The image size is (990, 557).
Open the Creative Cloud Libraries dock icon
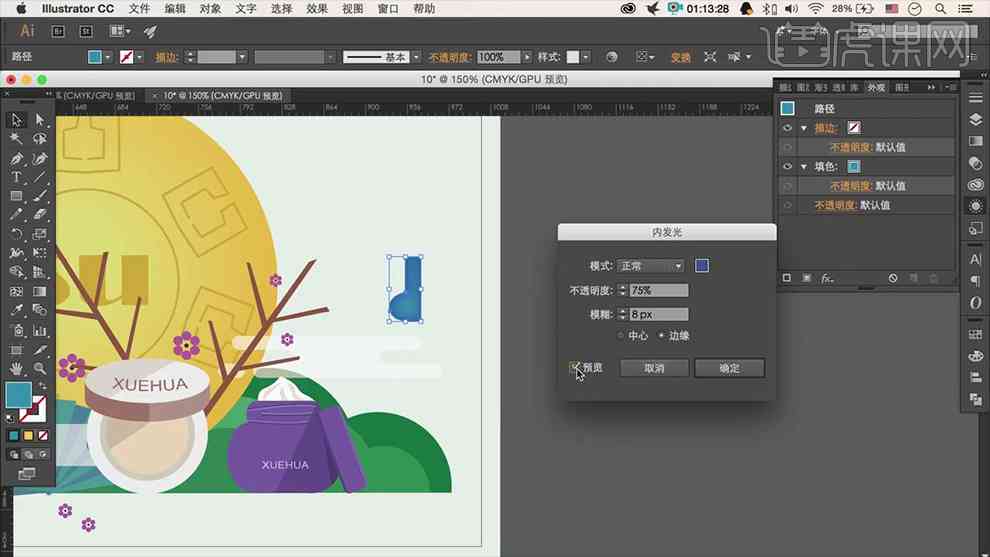point(975,184)
